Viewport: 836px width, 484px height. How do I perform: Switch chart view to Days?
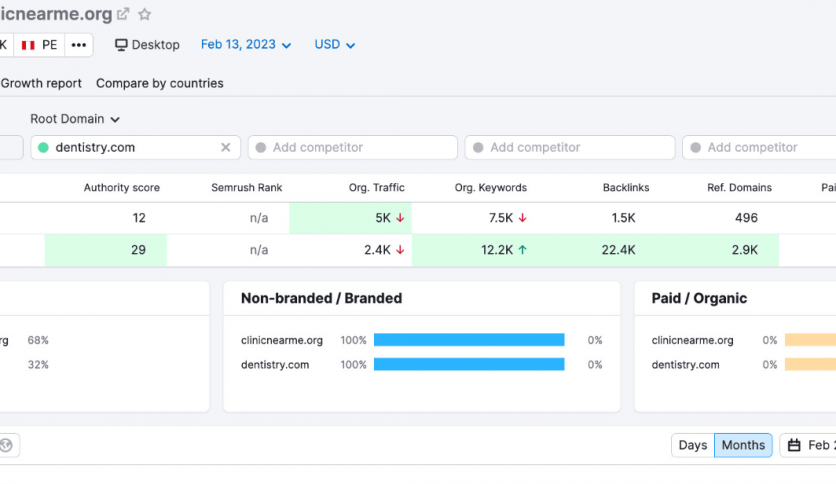coord(692,445)
